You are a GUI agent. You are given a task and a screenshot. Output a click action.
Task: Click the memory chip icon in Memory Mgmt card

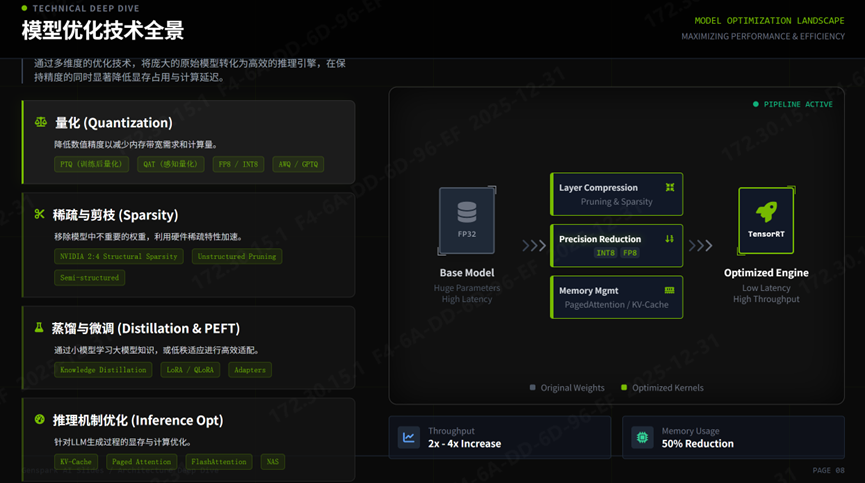tap(669, 290)
